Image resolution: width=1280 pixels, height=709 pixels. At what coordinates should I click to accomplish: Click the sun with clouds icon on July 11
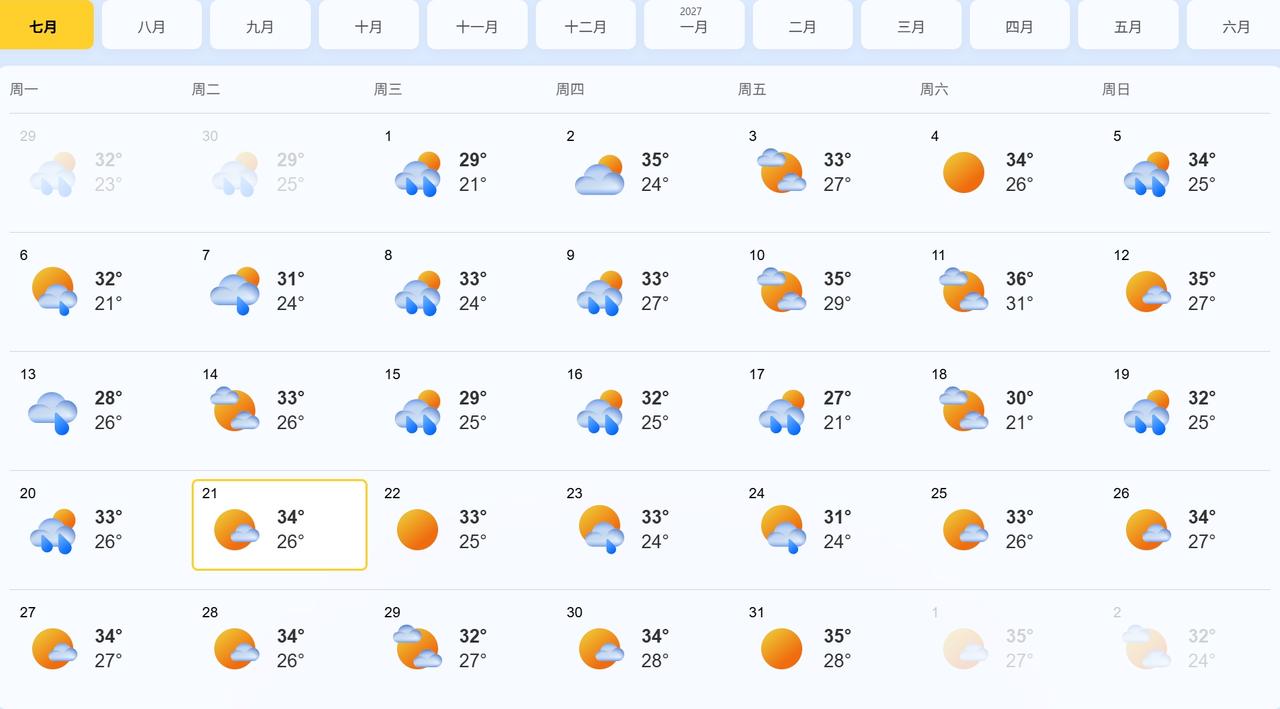(963, 291)
